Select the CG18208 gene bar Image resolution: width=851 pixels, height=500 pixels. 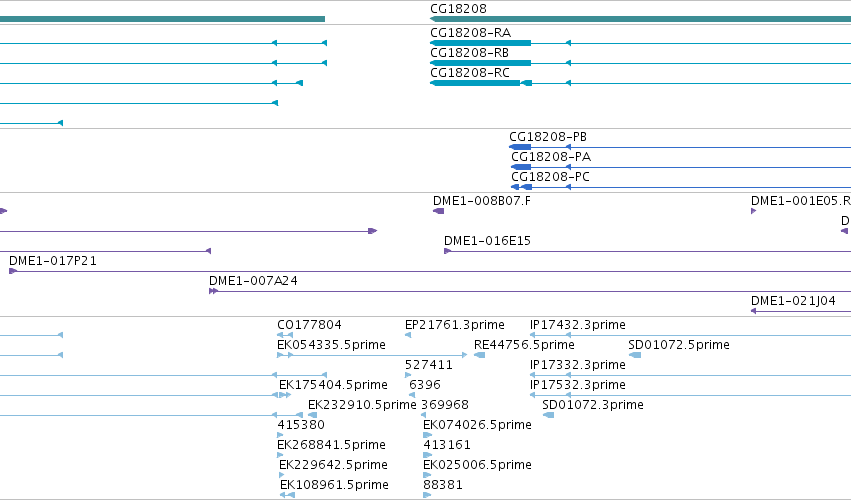coord(640,19)
